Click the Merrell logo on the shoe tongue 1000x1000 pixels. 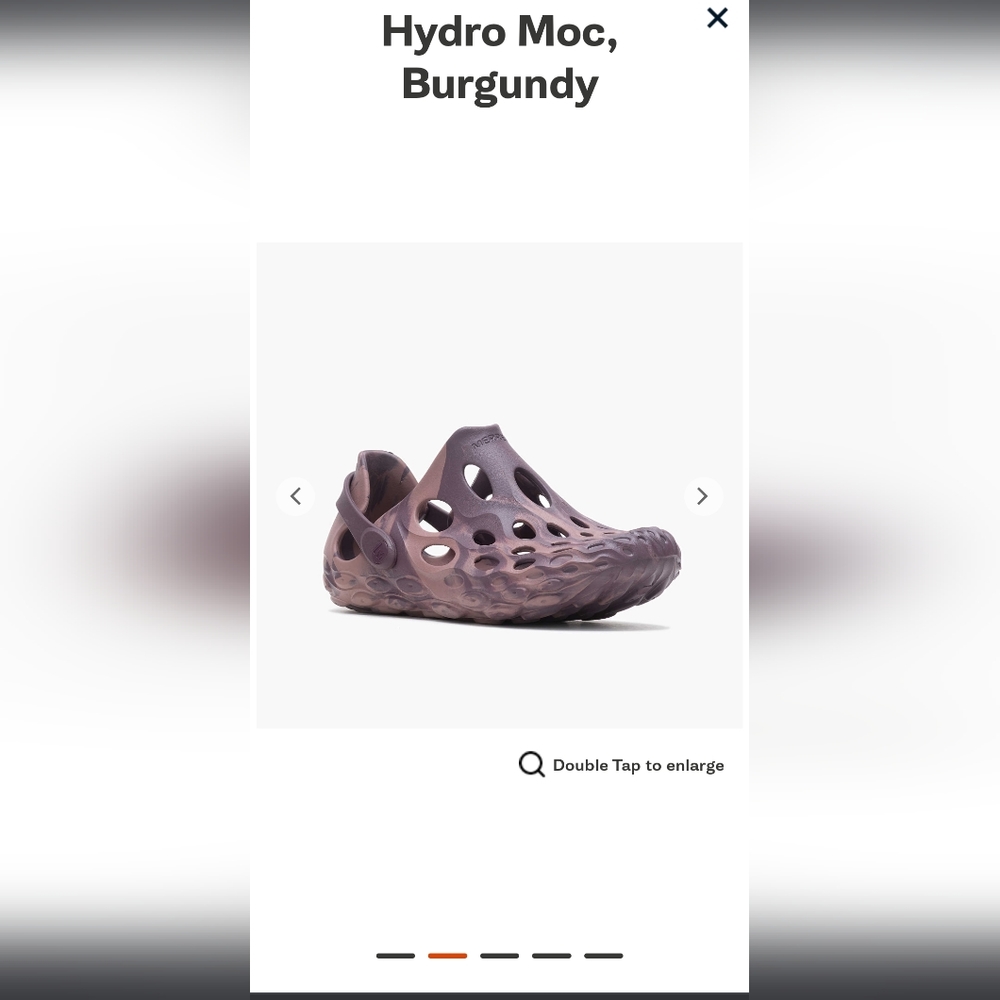(488, 441)
